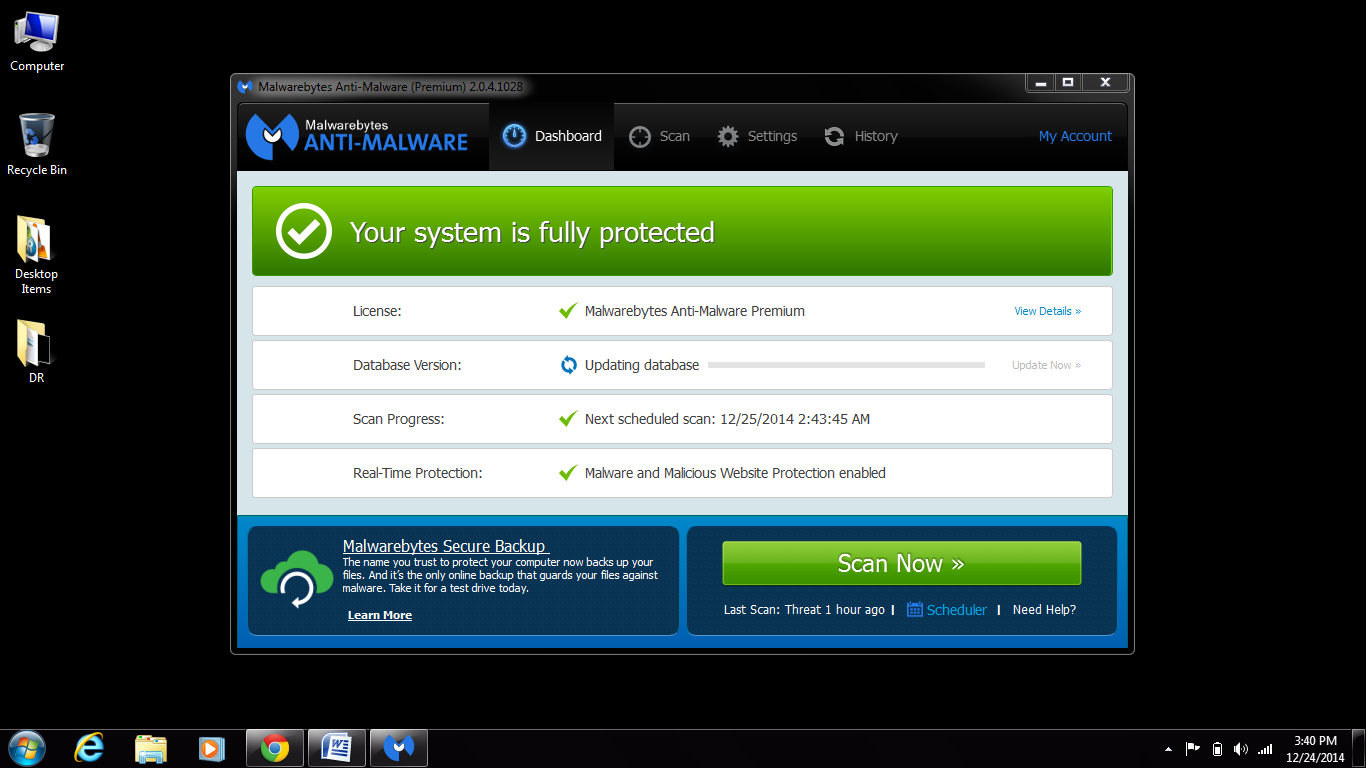Click the Scheduler calendar icon

tap(915, 609)
